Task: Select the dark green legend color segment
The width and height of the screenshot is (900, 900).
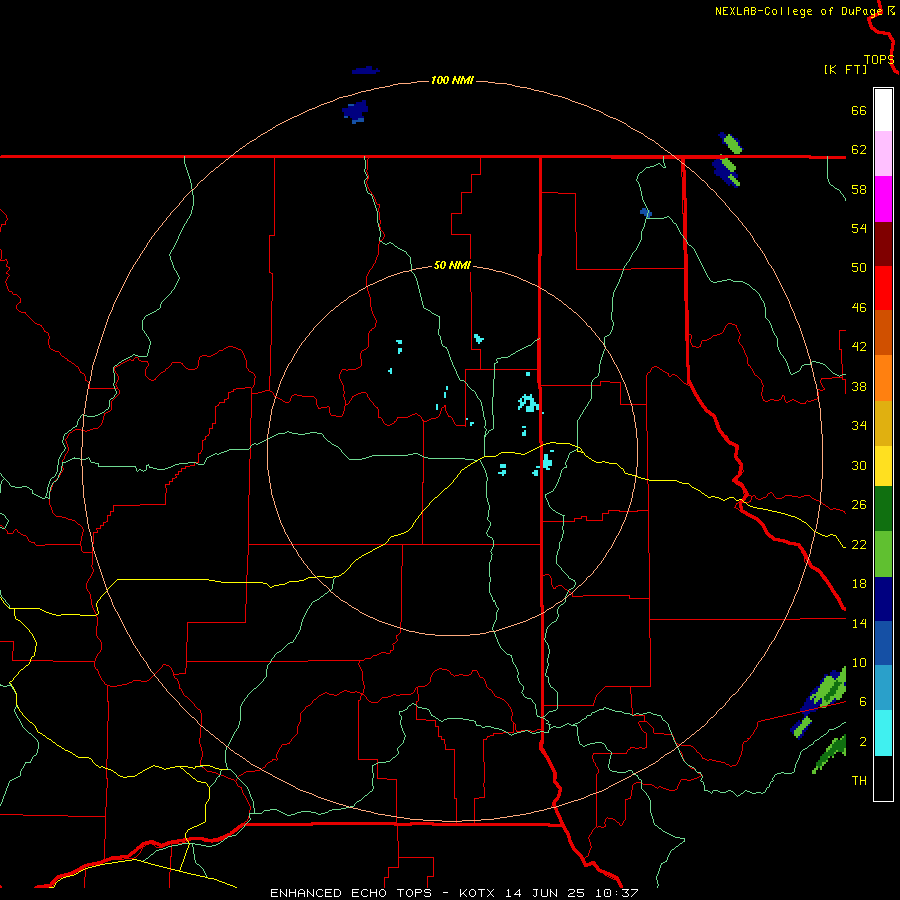Action: [x=883, y=509]
